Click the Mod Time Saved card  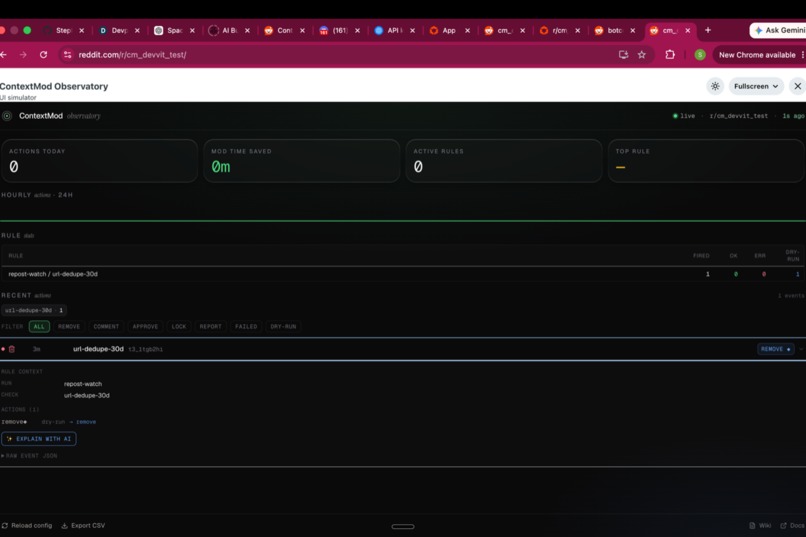[302, 161]
